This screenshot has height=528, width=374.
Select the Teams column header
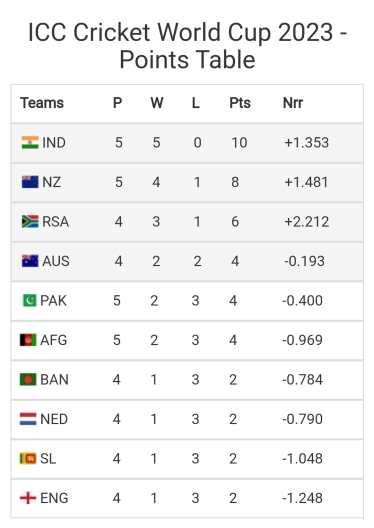42,103
